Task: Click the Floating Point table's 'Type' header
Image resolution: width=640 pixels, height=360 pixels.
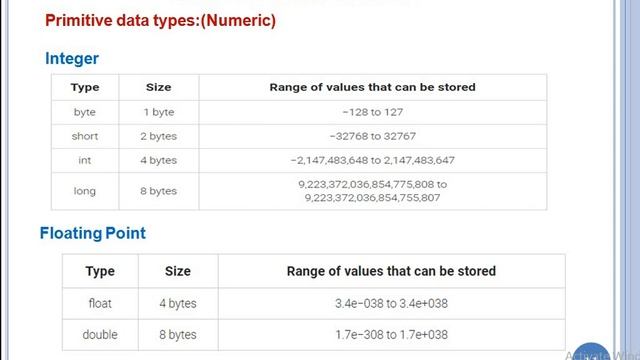Action: 100,271
